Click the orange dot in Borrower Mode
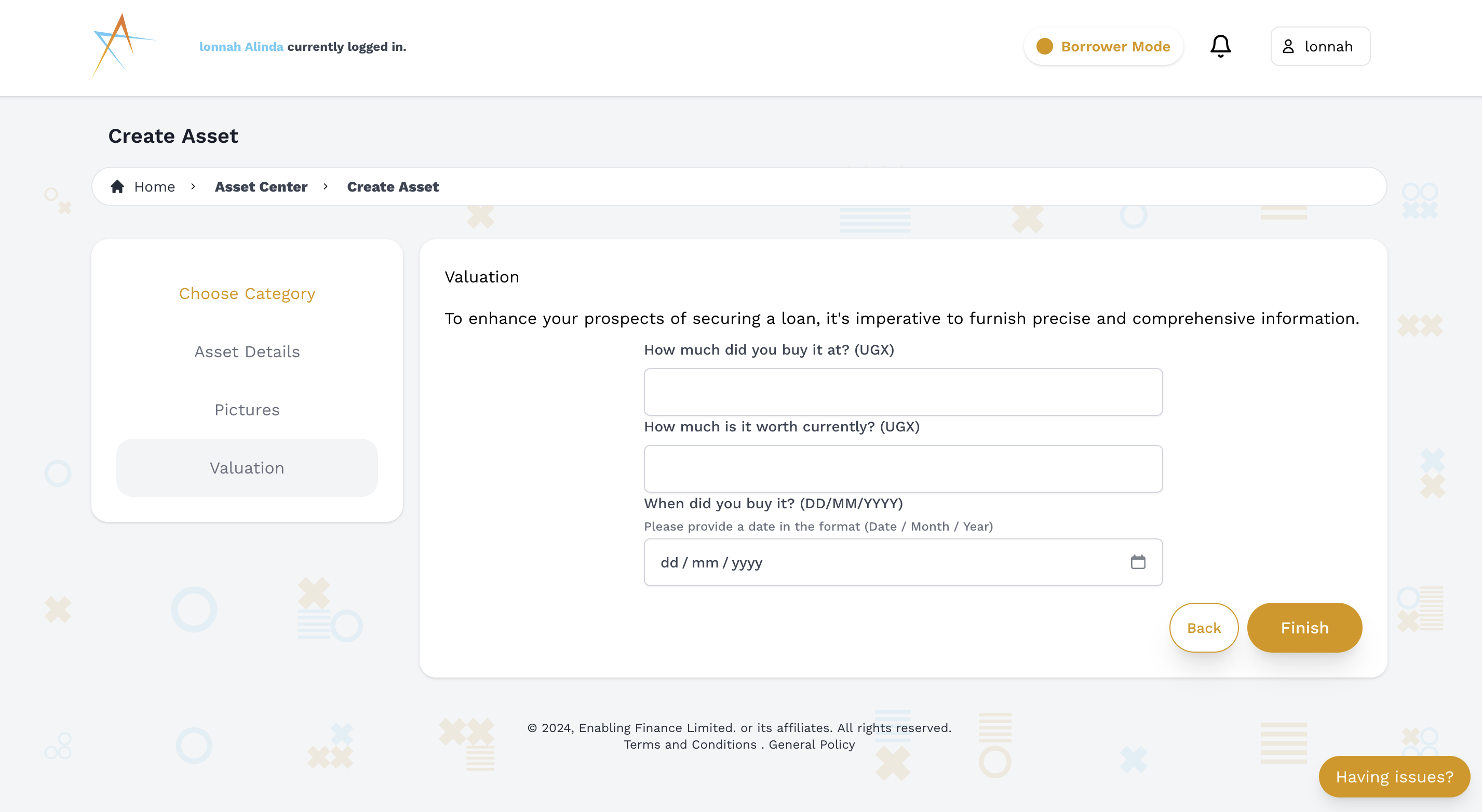1482x812 pixels. click(x=1045, y=46)
